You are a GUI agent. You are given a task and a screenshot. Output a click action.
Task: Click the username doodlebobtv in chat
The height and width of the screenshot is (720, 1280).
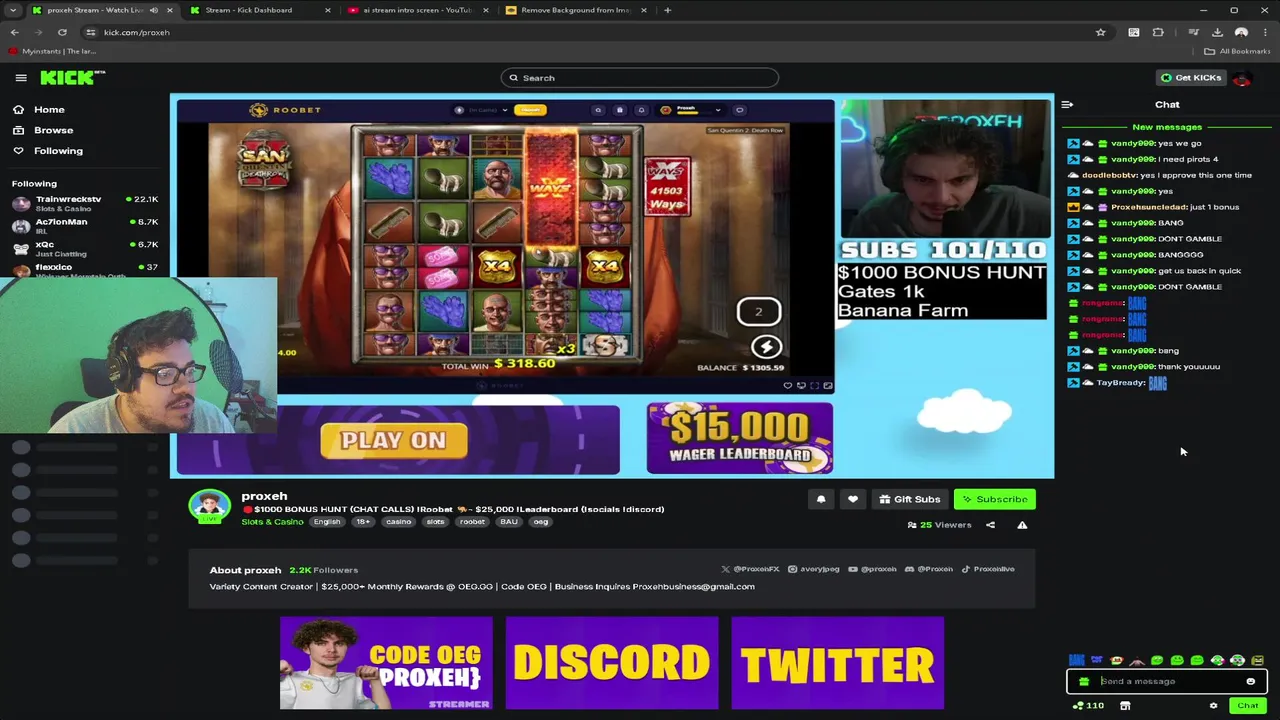(x=1110, y=175)
